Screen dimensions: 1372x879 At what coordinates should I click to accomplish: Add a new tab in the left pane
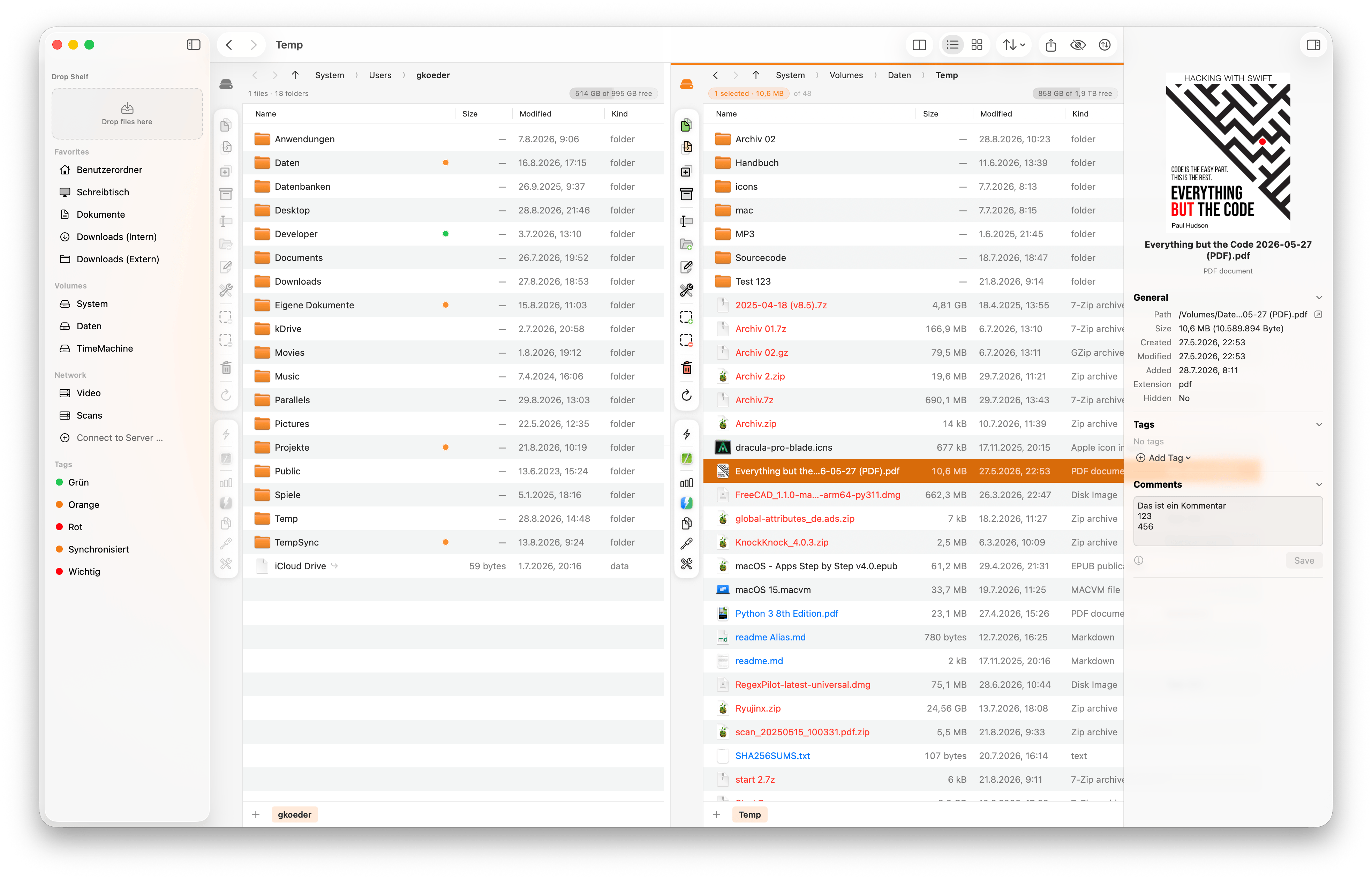256,814
